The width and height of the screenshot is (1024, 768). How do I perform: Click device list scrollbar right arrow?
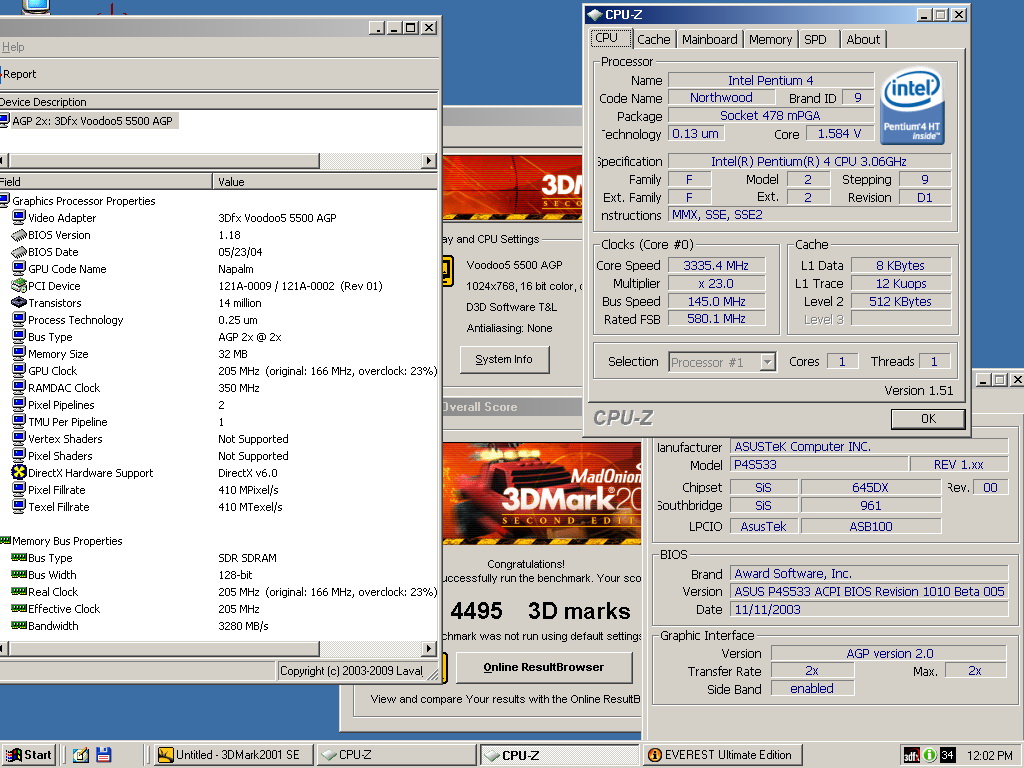click(x=428, y=161)
